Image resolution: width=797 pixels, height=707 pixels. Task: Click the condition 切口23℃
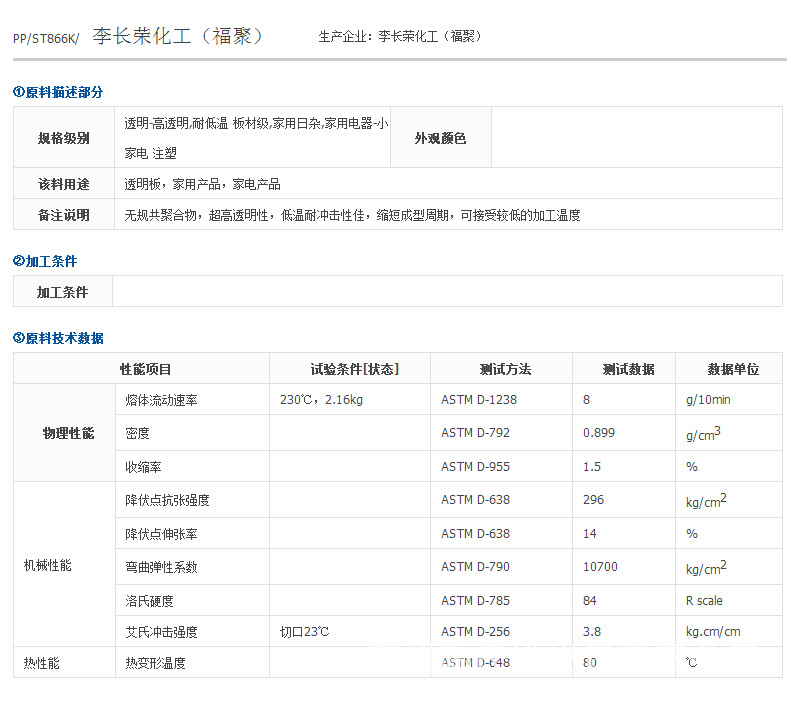click(x=304, y=632)
